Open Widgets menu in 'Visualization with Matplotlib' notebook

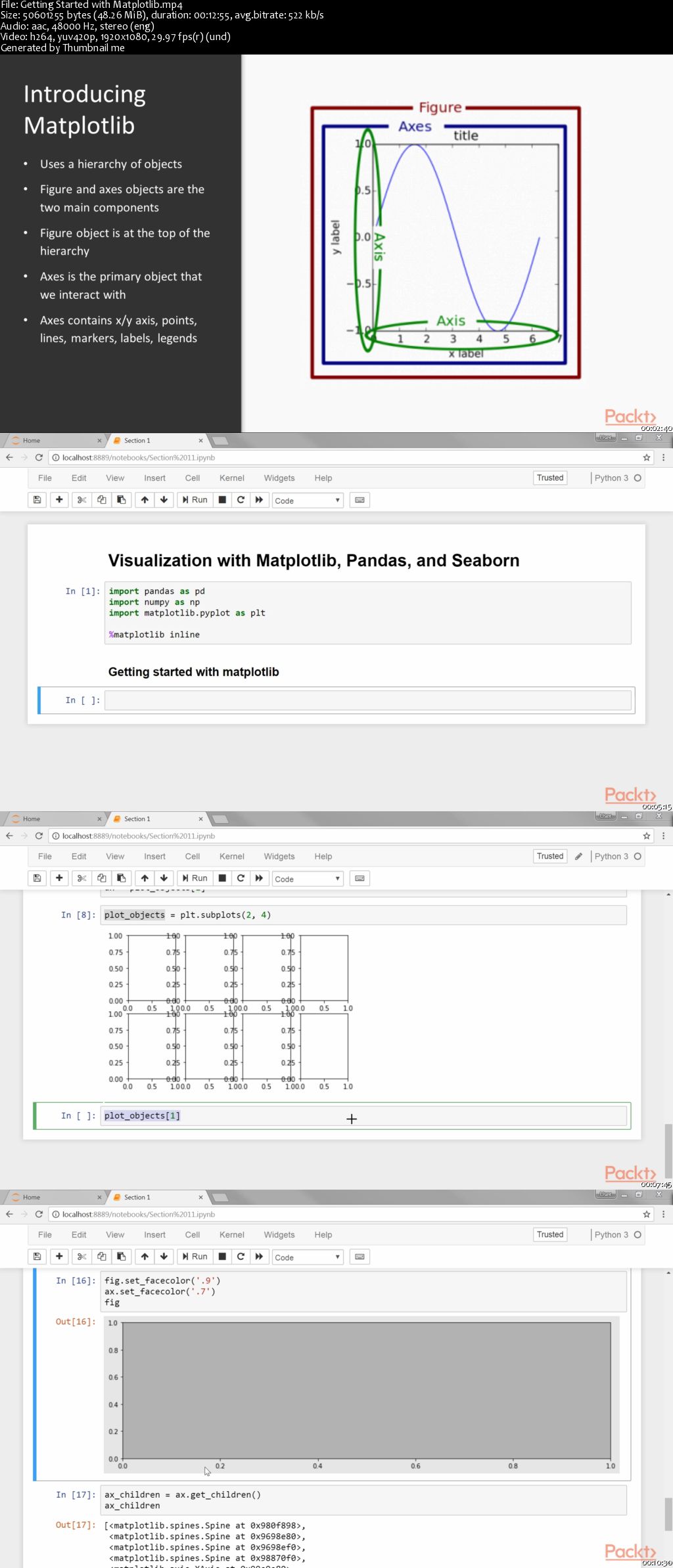[x=279, y=478]
